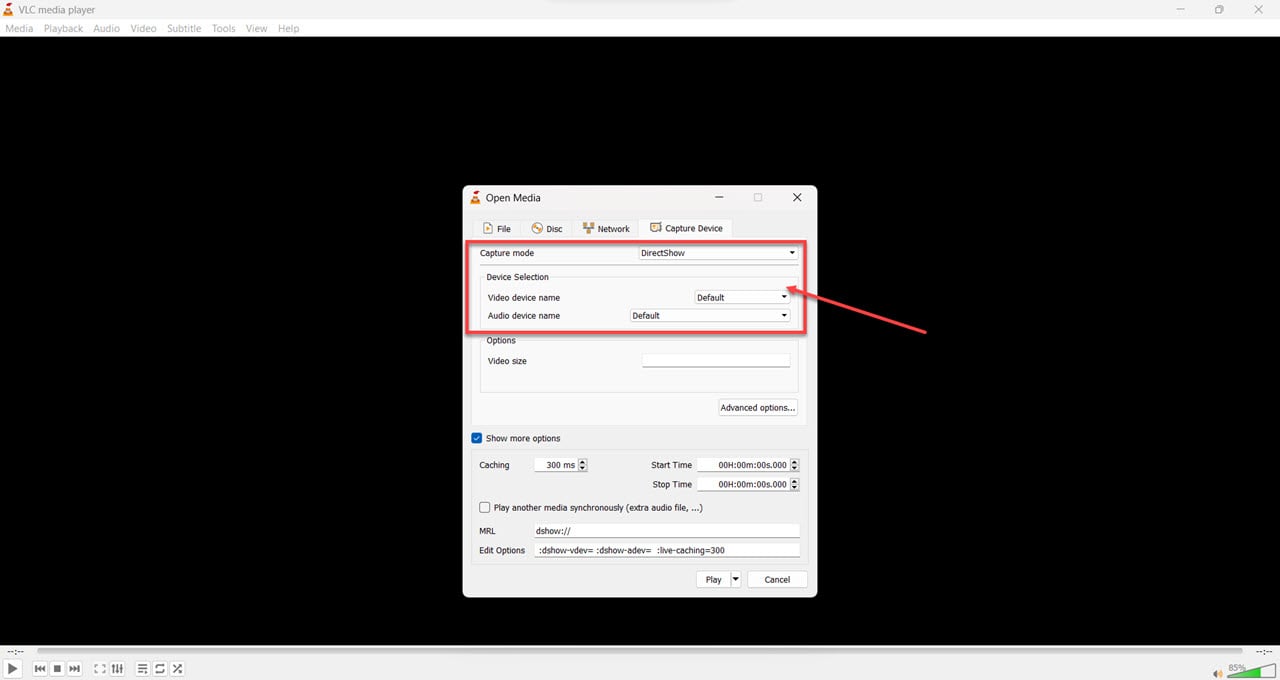Image resolution: width=1280 pixels, height=680 pixels.
Task: Open the Audio menu
Action: point(107,28)
